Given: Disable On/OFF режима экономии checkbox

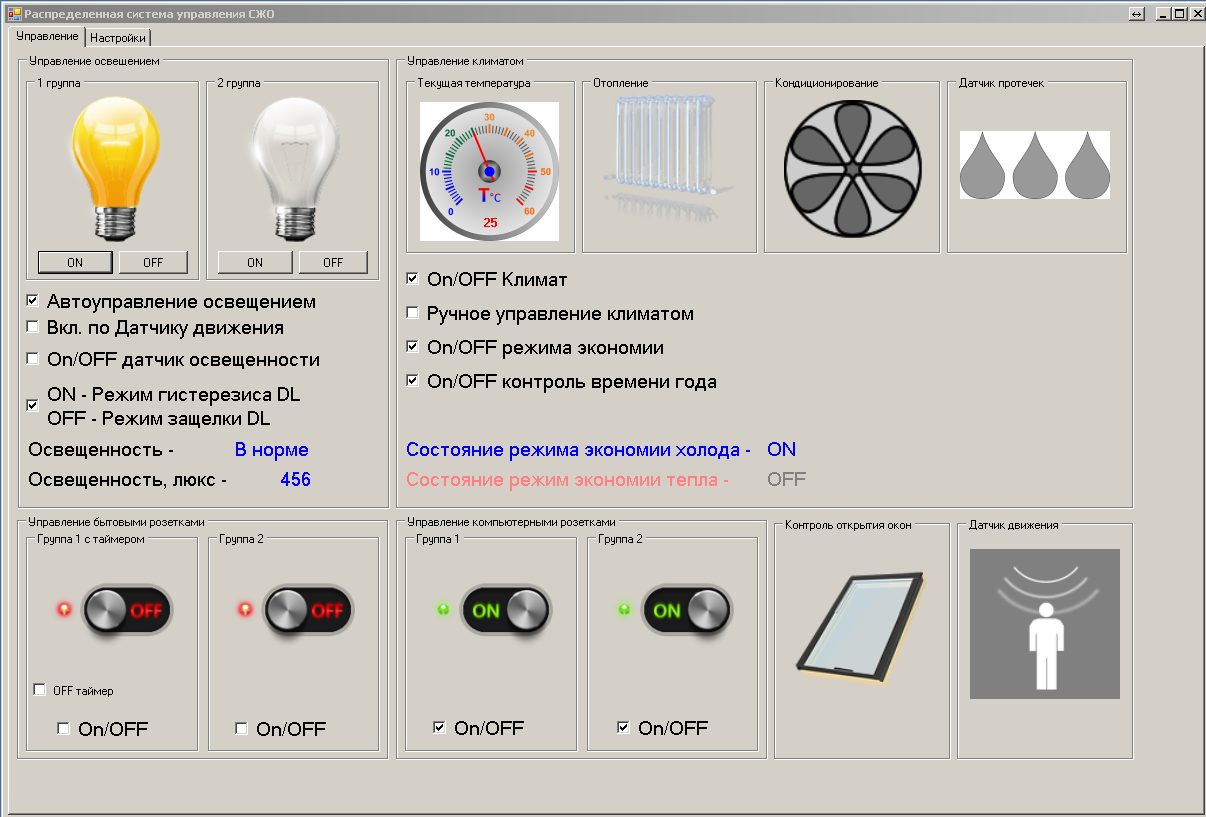Looking at the screenshot, I should pos(413,348).
